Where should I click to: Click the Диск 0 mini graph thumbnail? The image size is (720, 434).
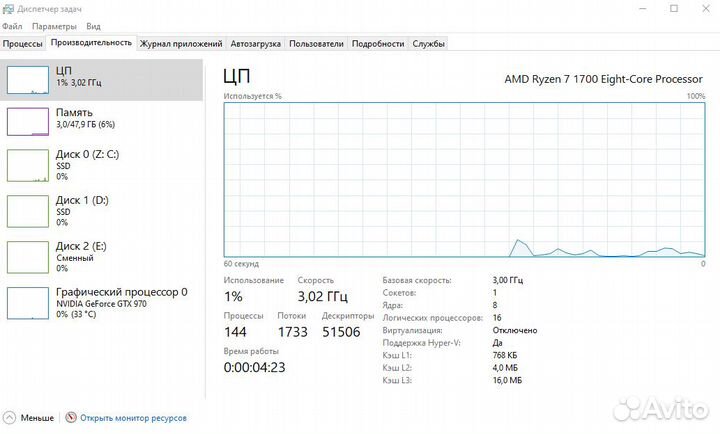(x=28, y=165)
